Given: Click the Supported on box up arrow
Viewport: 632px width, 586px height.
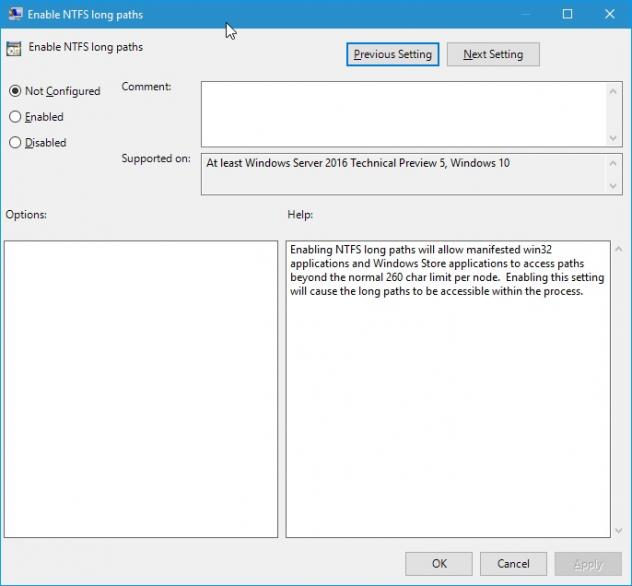Looking at the screenshot, I should (614, 163).
